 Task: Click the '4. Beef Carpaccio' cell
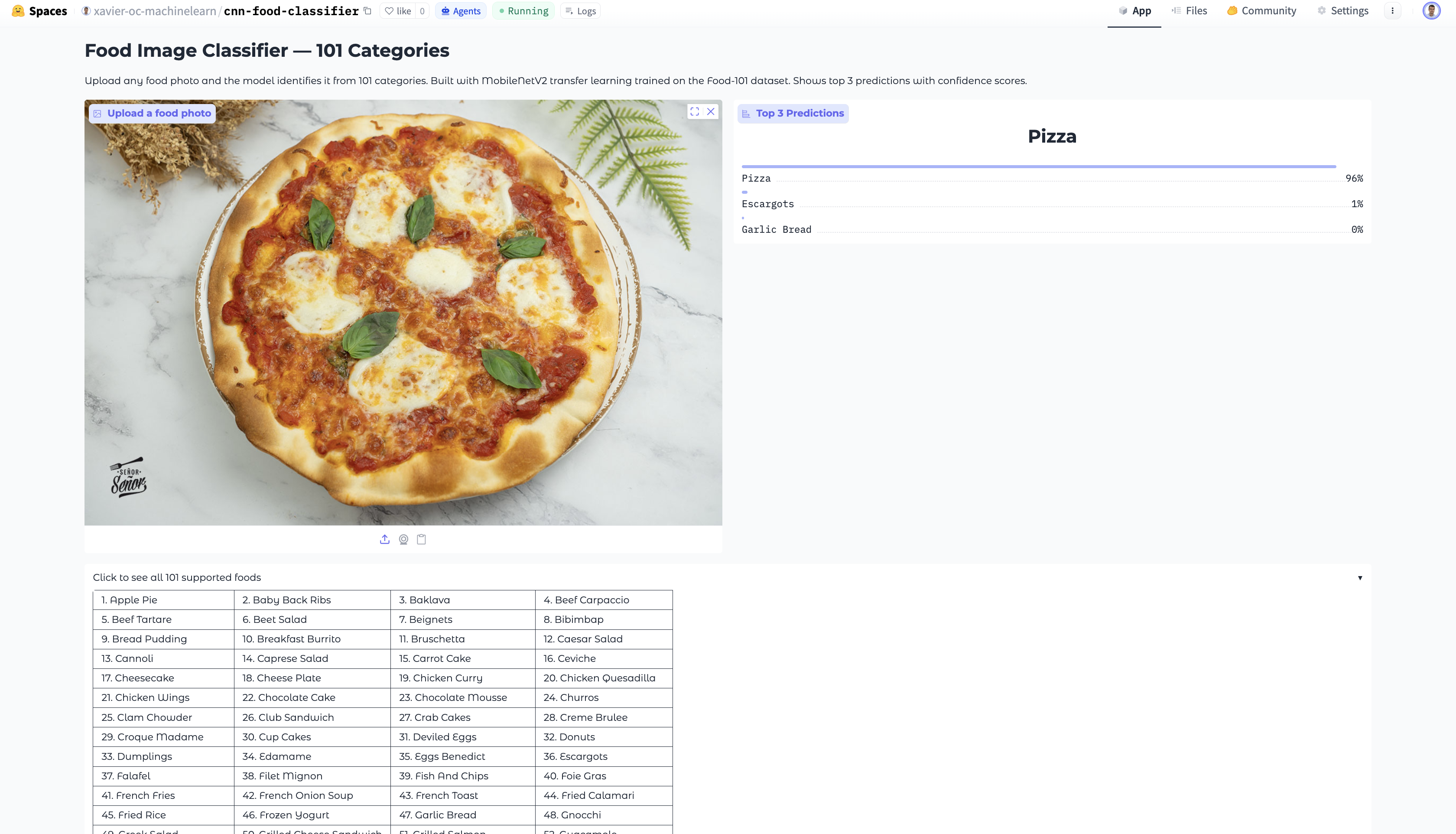coord(604,600)
